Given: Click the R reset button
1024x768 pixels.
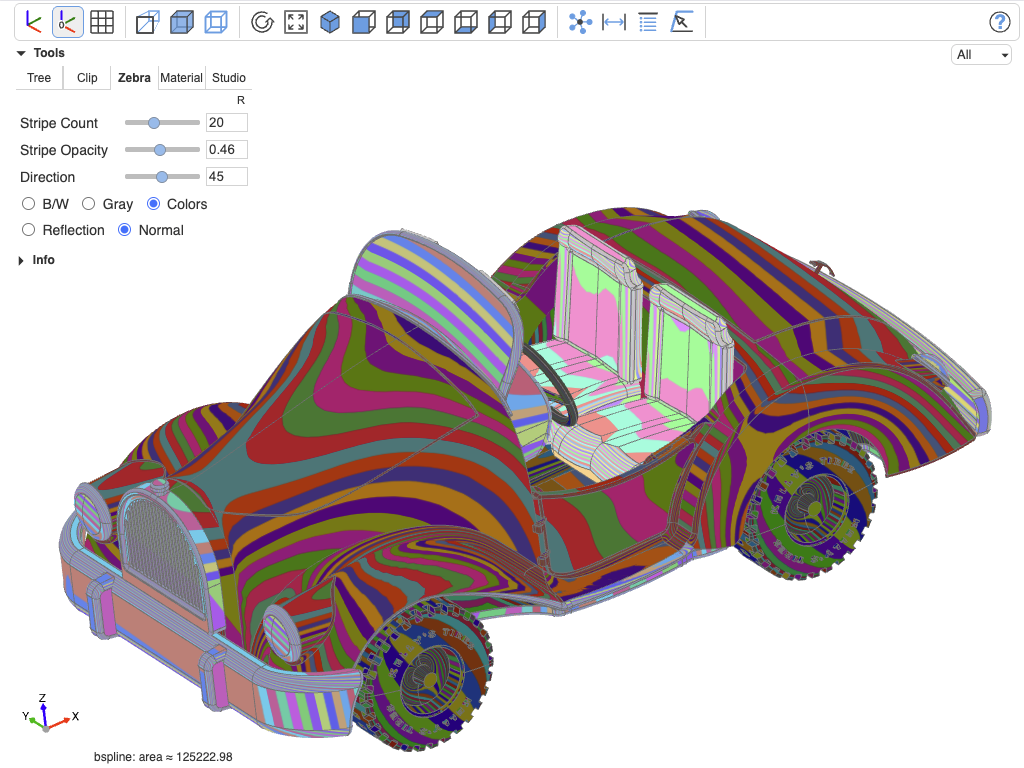Looking at the screenshot, I should (241, 101).
